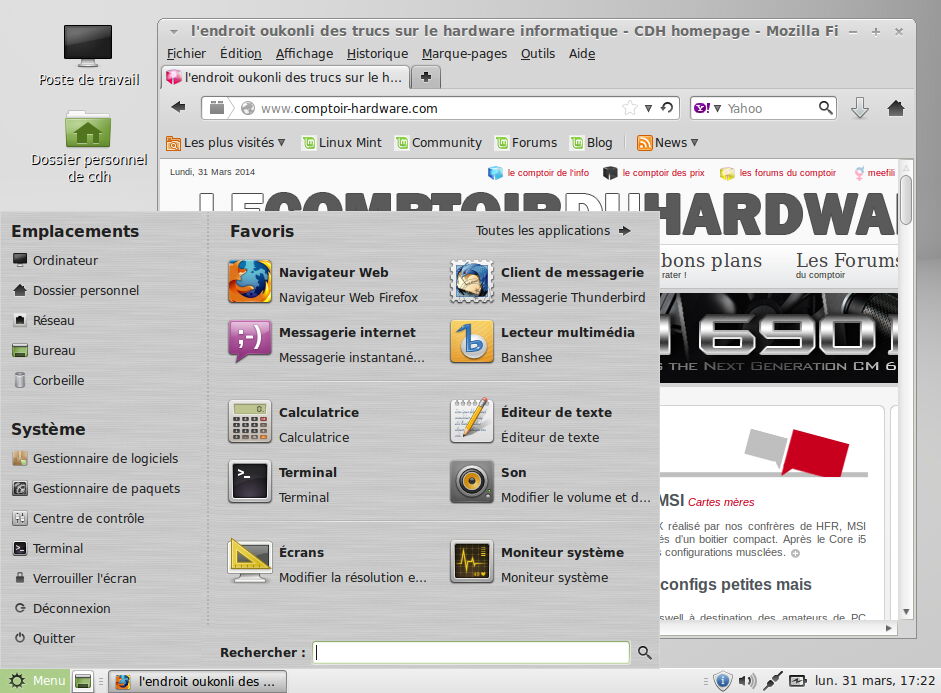Open the Marque-pages menu
941x693 pixels.
[x=463, y=53]
